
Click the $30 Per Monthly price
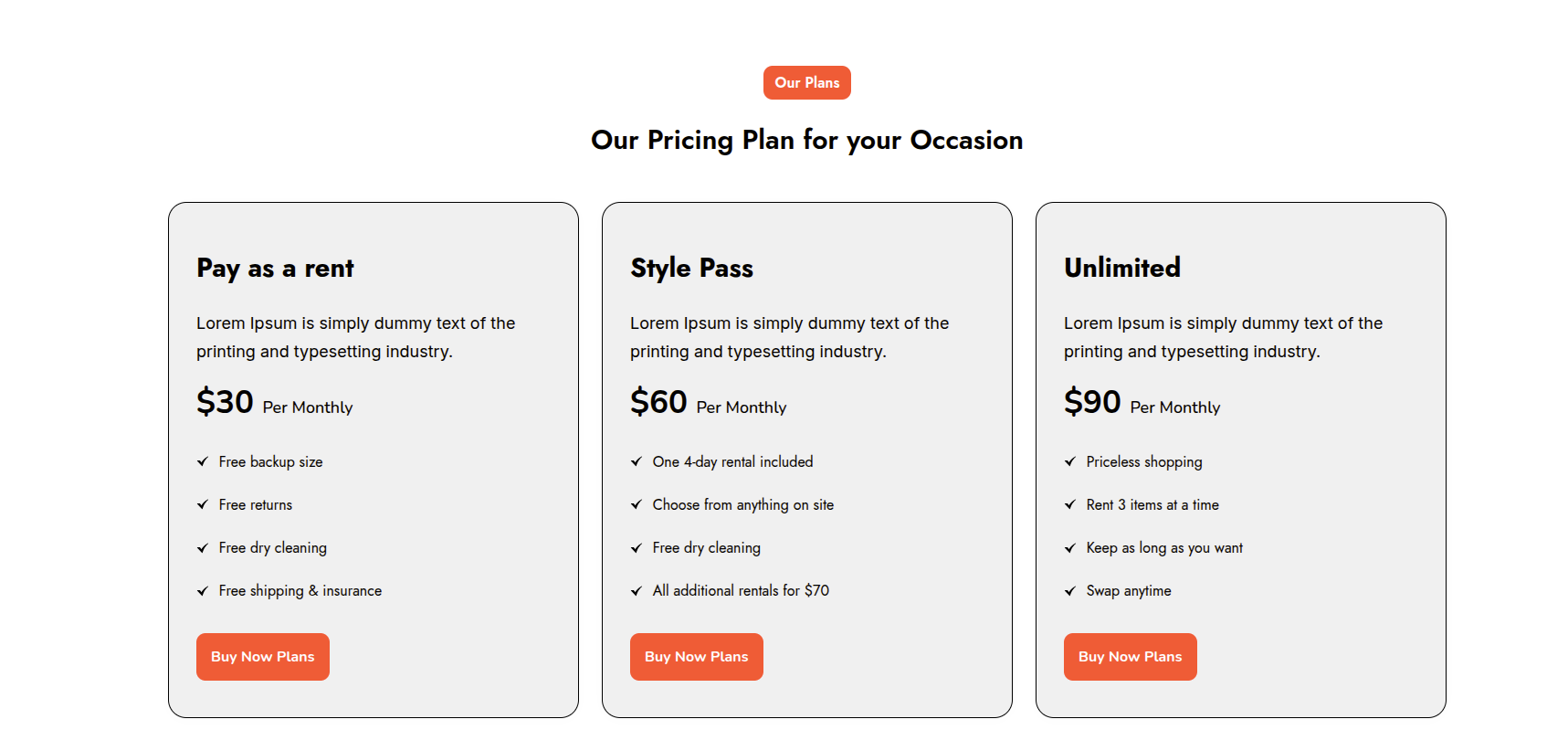(x=274, y=403)
